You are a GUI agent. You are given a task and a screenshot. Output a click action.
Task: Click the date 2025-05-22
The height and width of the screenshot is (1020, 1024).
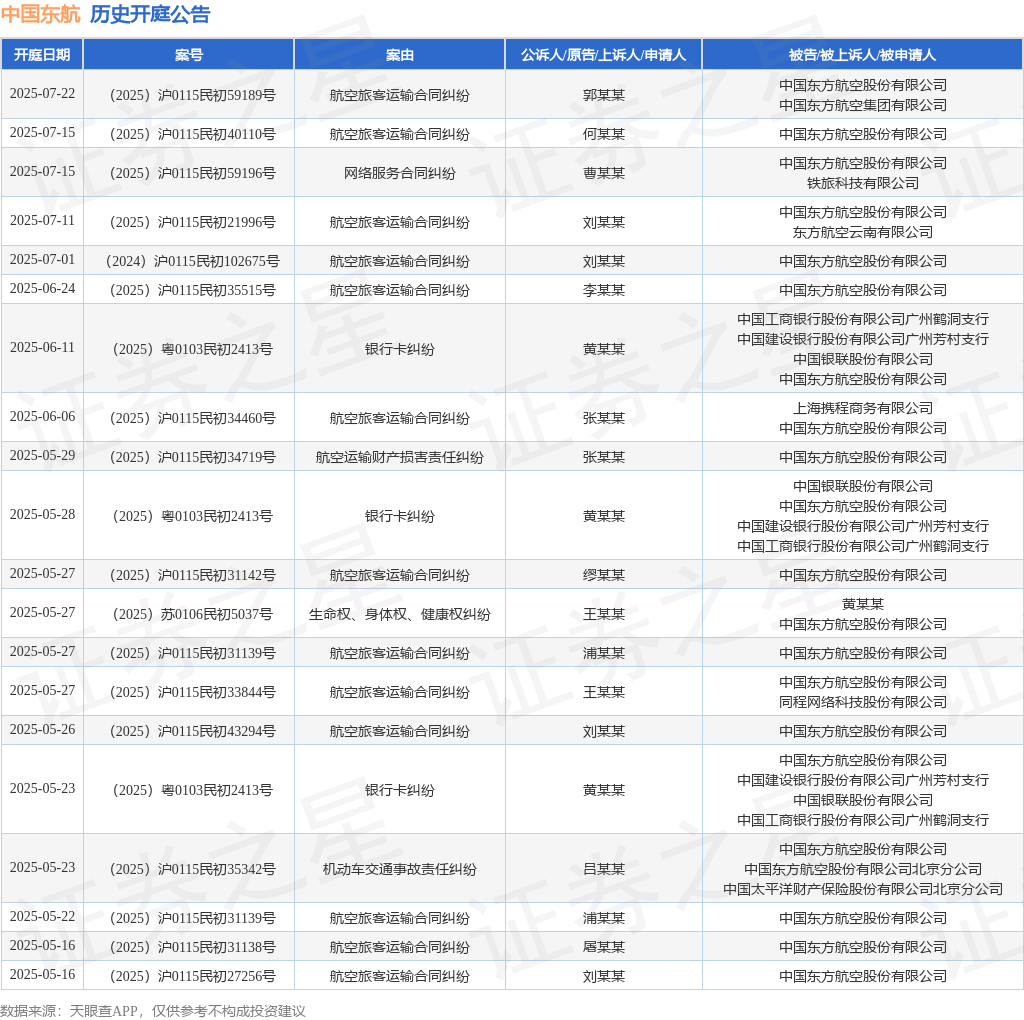[42, 917]
